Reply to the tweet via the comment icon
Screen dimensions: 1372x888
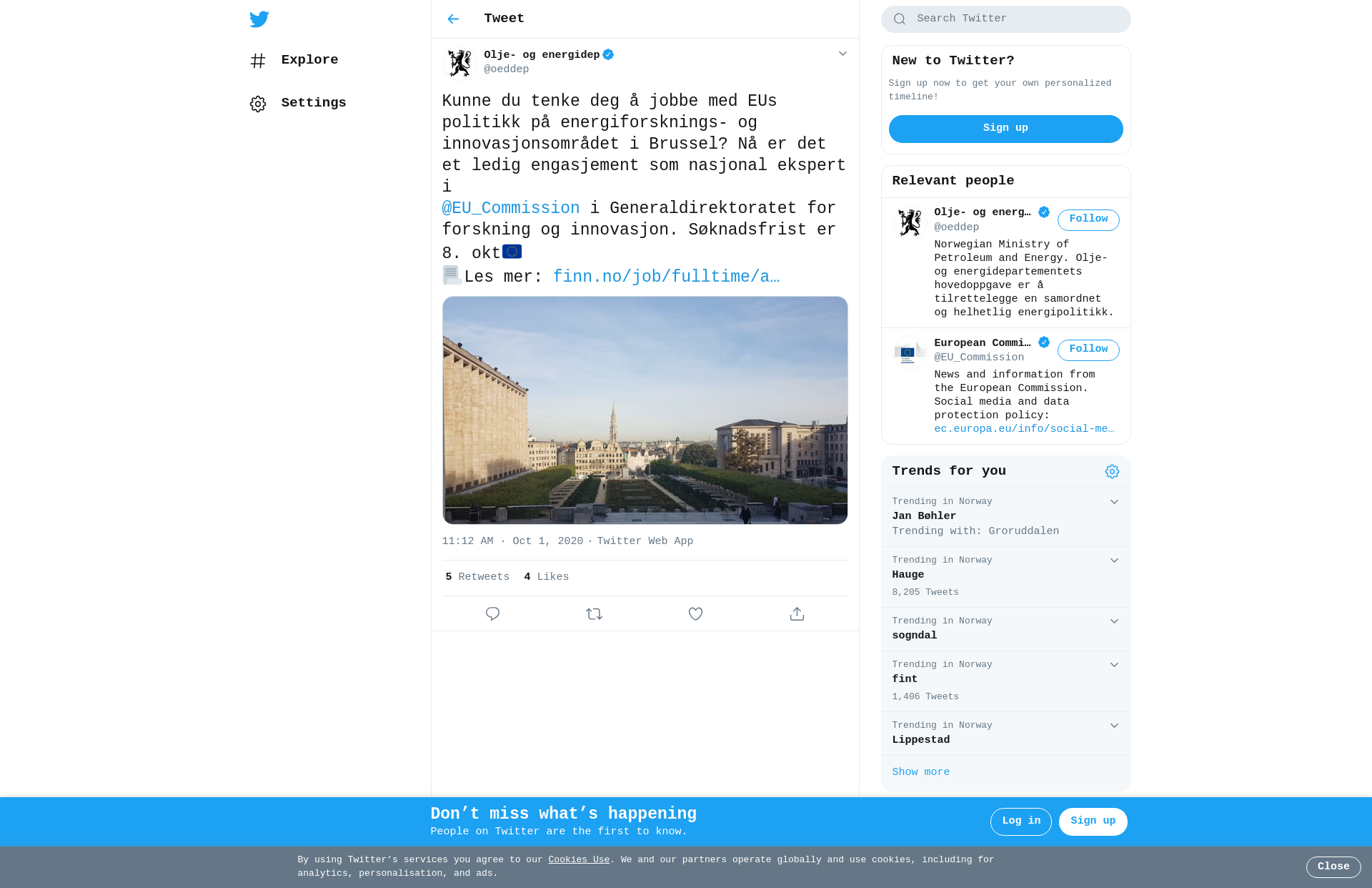point(492,614)
